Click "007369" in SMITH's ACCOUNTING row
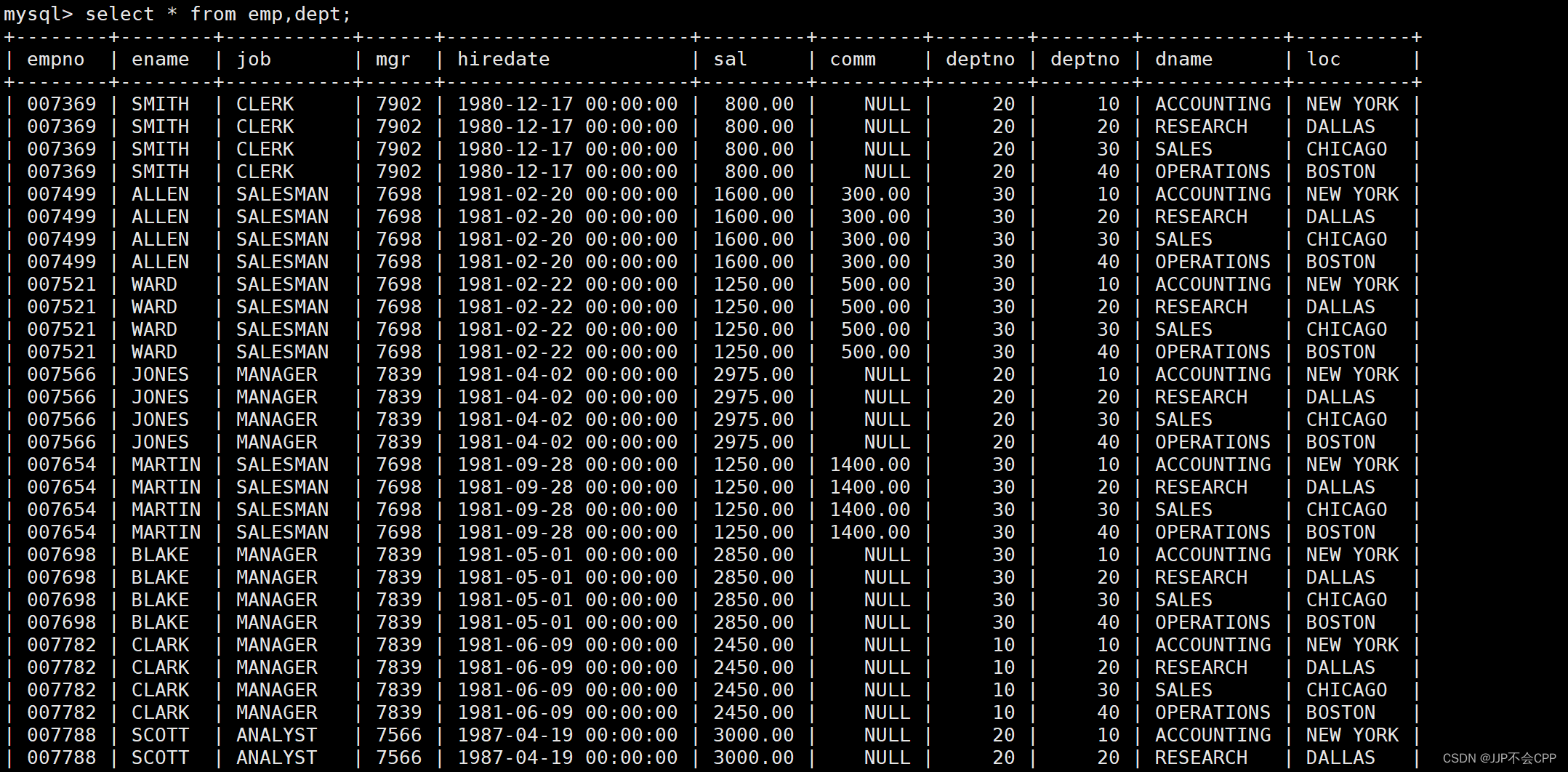The width and height of the screenshot is (1568, 772). coord(62,104)
